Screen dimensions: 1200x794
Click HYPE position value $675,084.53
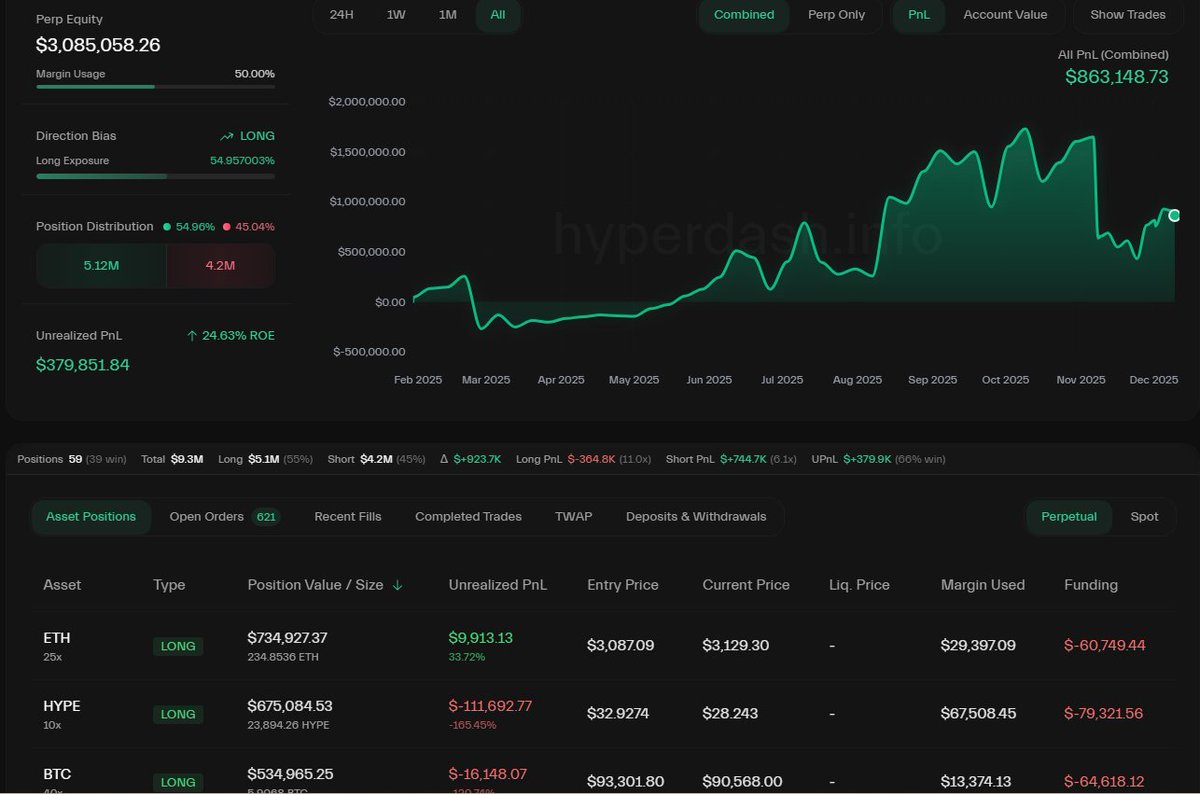click(x=290, y=706)
